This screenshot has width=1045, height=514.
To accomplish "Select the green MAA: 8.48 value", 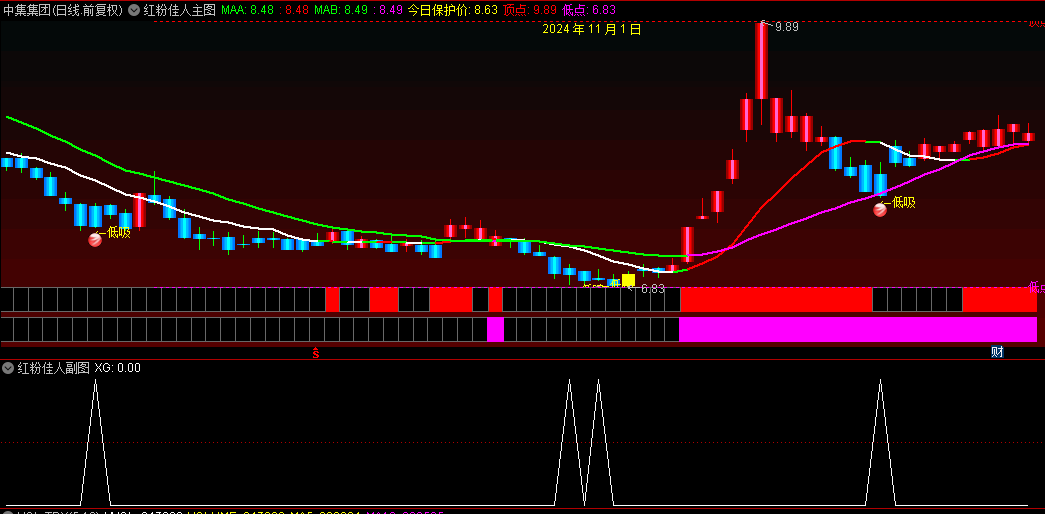I will point(247,10).
